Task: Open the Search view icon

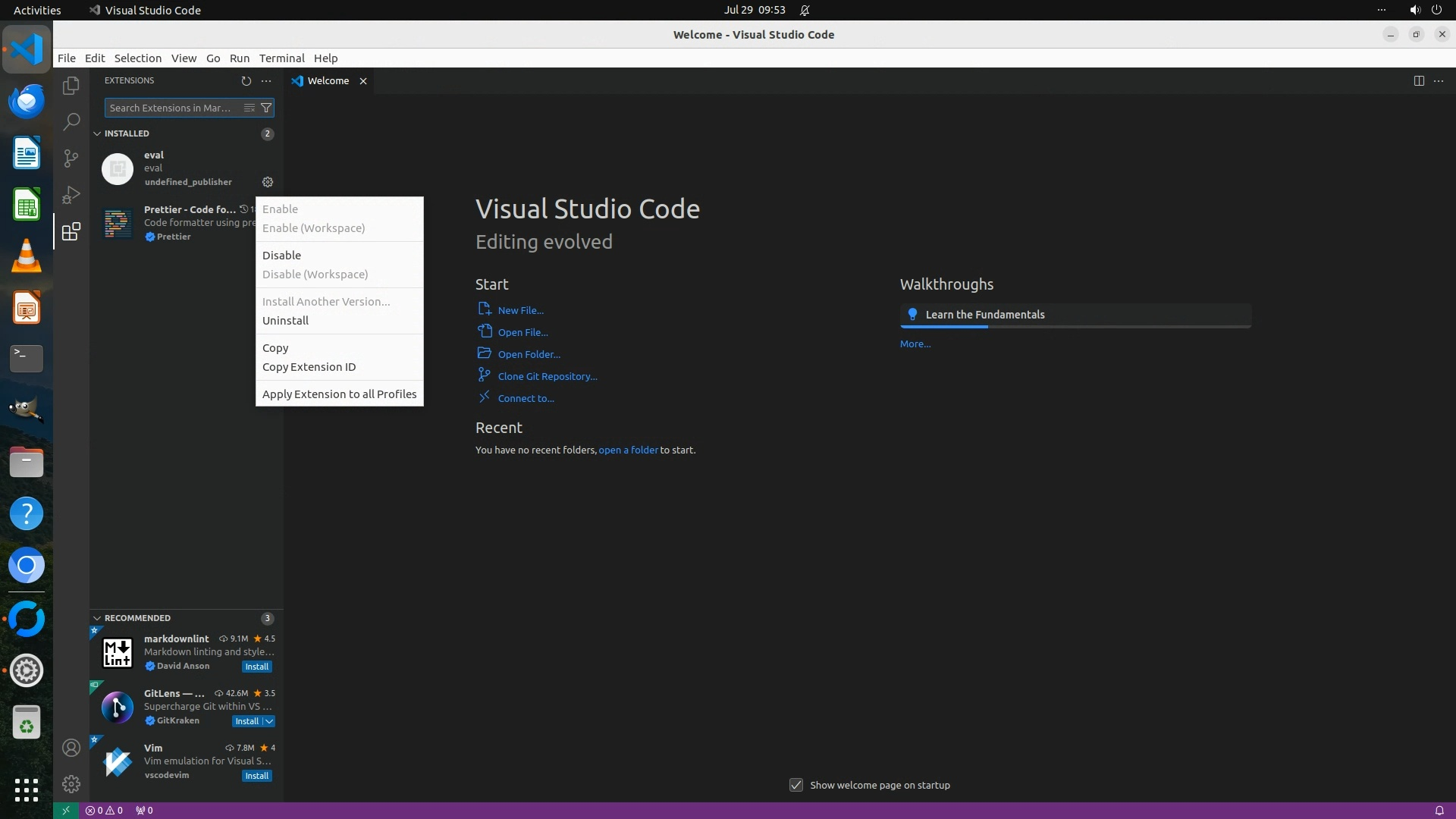Action: point(71,121)
